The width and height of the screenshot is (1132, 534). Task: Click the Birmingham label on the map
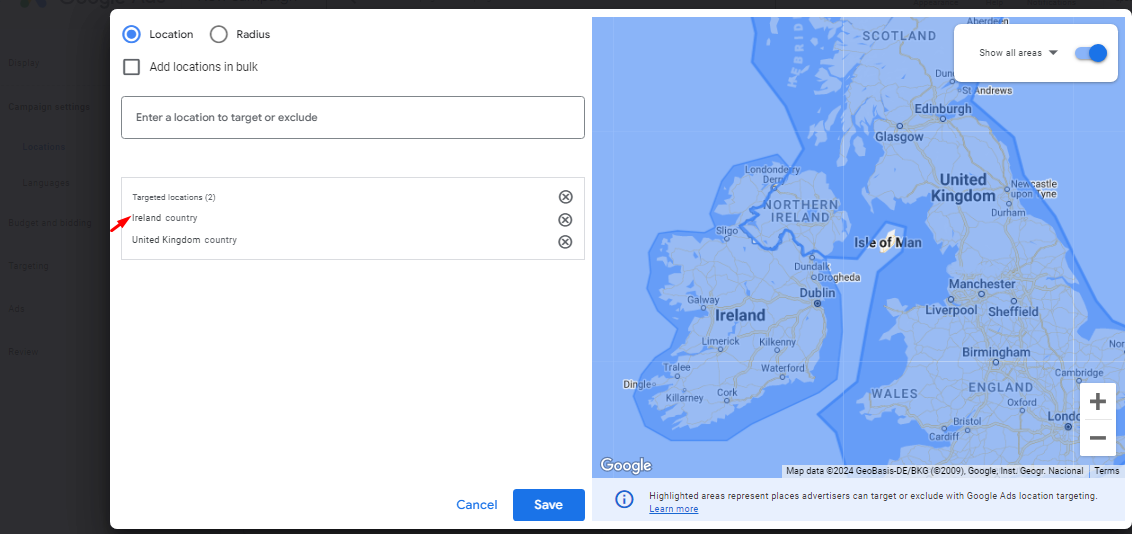click(996, 352)
